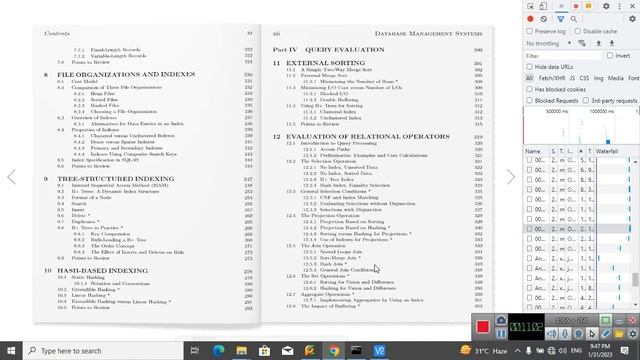Open the No throttling dropdown
Image resolution: width=640 pixels, height=360 pixels.
tap(549, 43)
